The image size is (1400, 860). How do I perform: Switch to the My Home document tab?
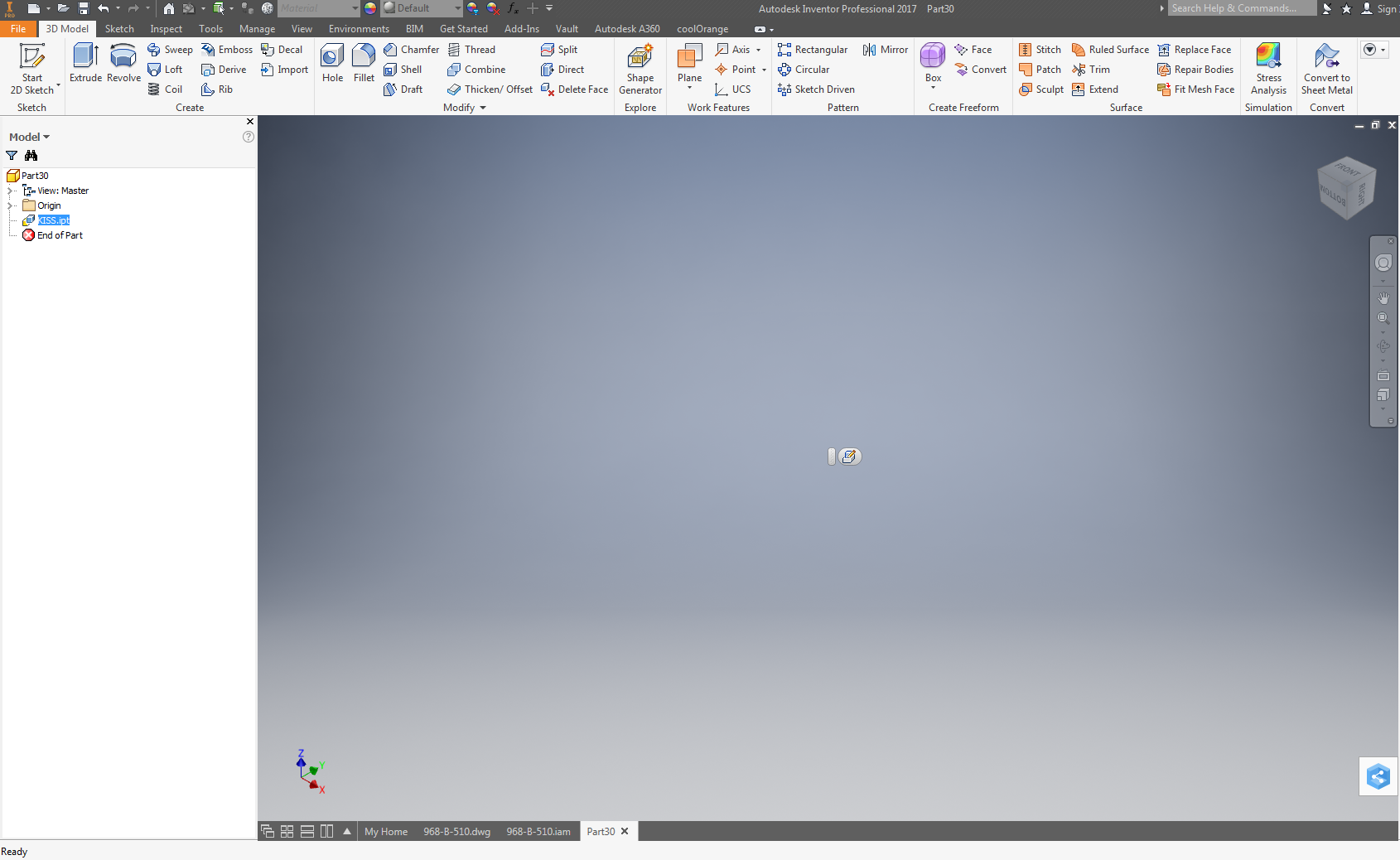pyautogui.click(x=386, y=832)
